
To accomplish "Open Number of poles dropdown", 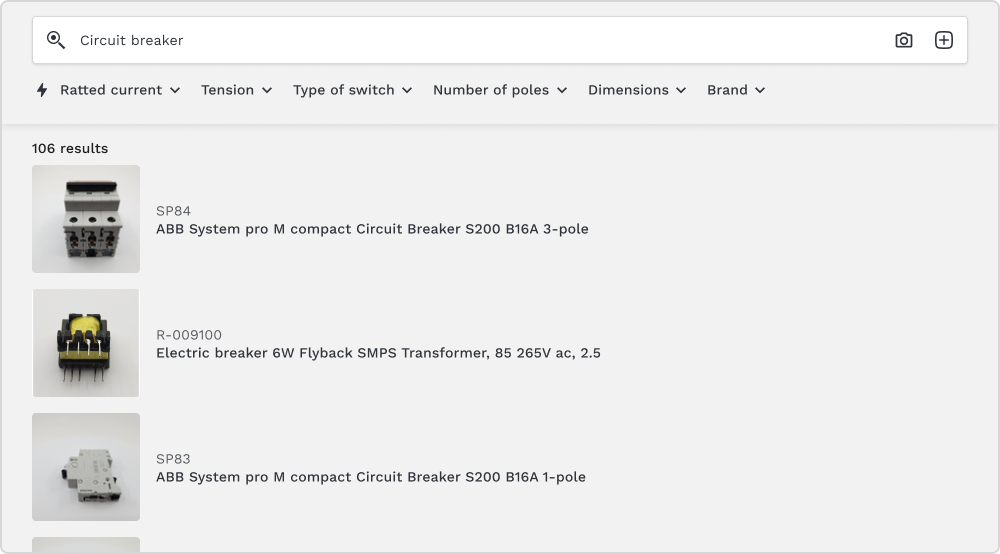I will tap(500, 90).
